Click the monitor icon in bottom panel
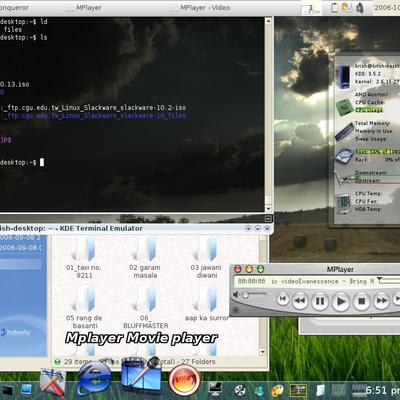The image size is (400, 400). pyautogui.click(x=215, y=389)
